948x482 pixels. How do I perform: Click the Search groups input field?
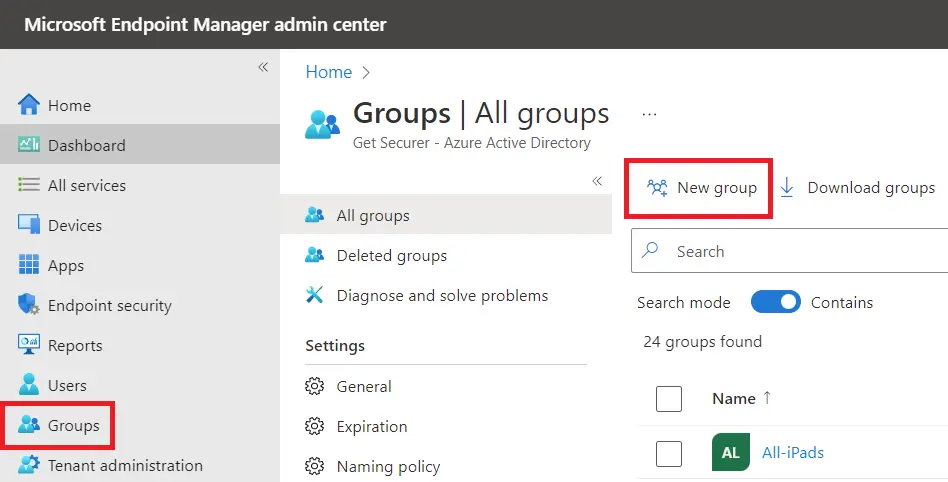[x=800, y=251]
